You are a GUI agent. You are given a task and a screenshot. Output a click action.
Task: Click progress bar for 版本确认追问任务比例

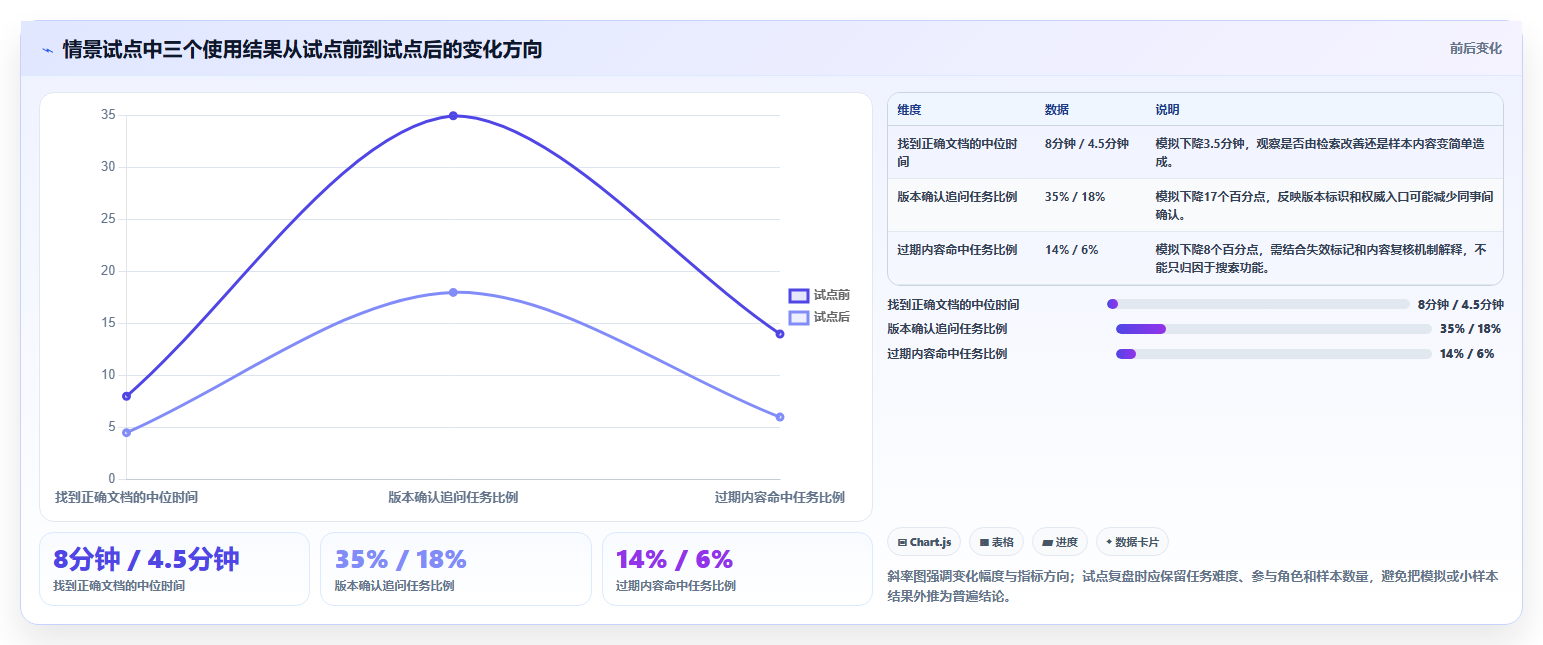pos(1274,329)
